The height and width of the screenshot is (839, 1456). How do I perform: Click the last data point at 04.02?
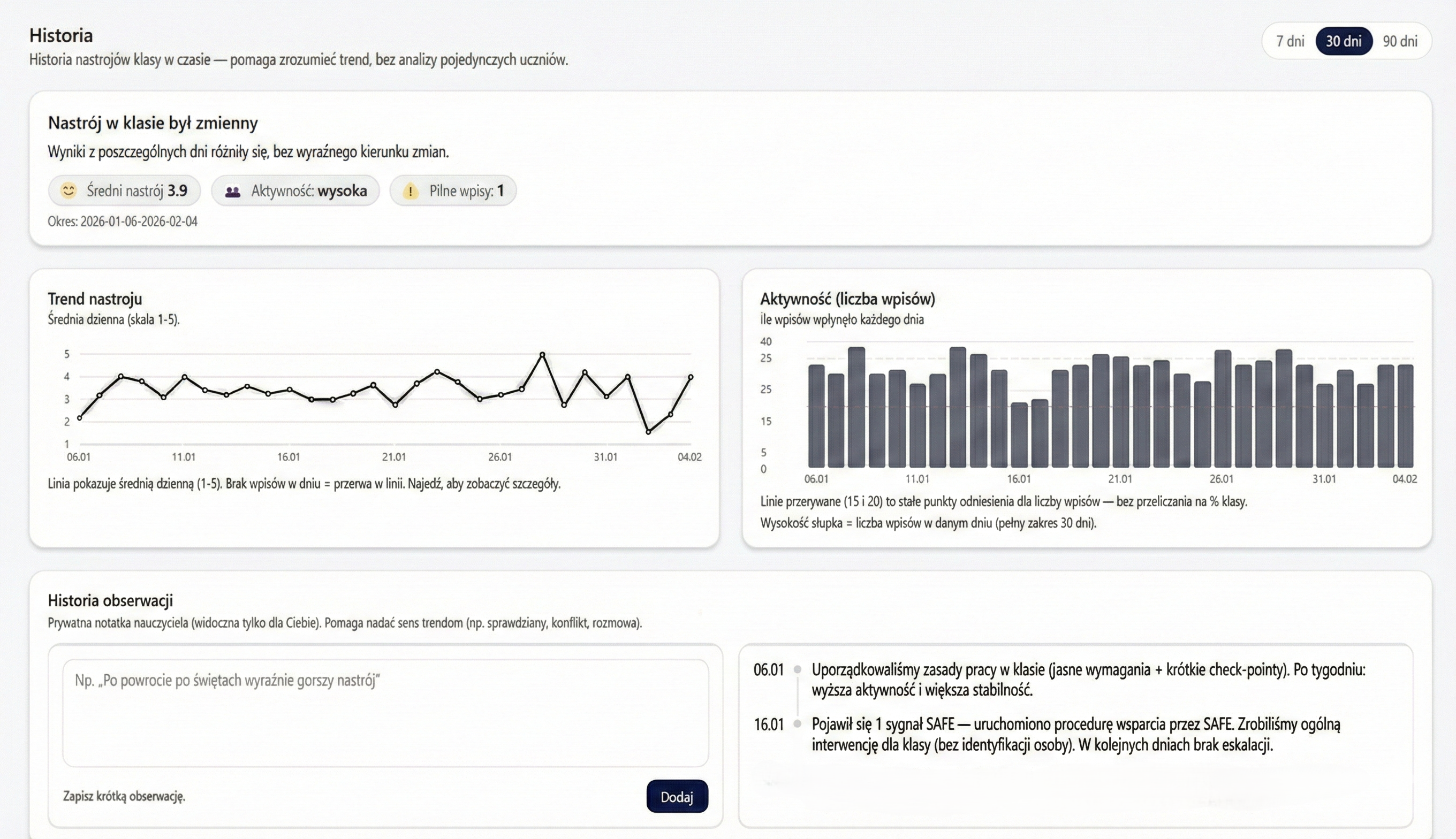pyautogui.click(x=690, y=376)
